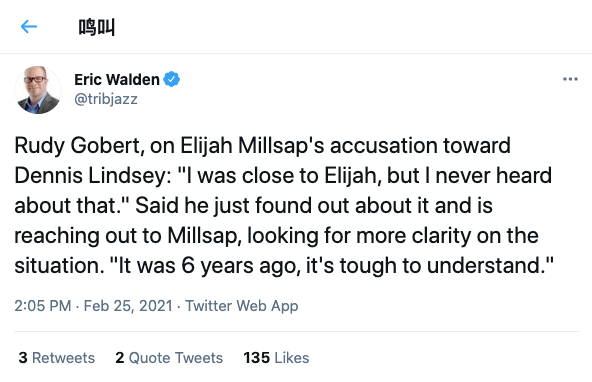Viewport: 592px width, 382px height.
Task: Click the text "Dennis Lindsey" in tweet
Action: (x=90, y=176)
